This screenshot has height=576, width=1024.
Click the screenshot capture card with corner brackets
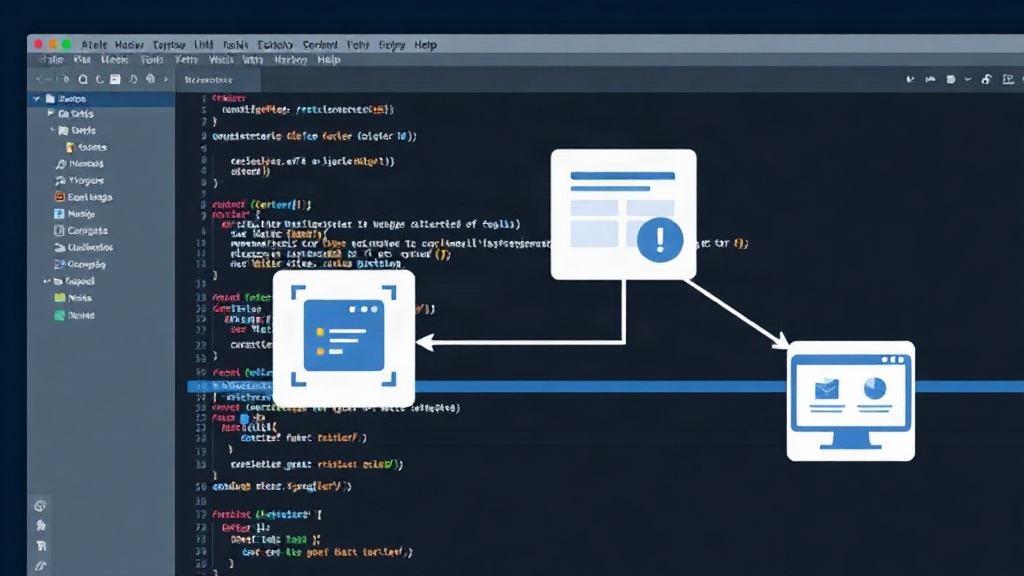pyautogui.click(x=344, y=338)
